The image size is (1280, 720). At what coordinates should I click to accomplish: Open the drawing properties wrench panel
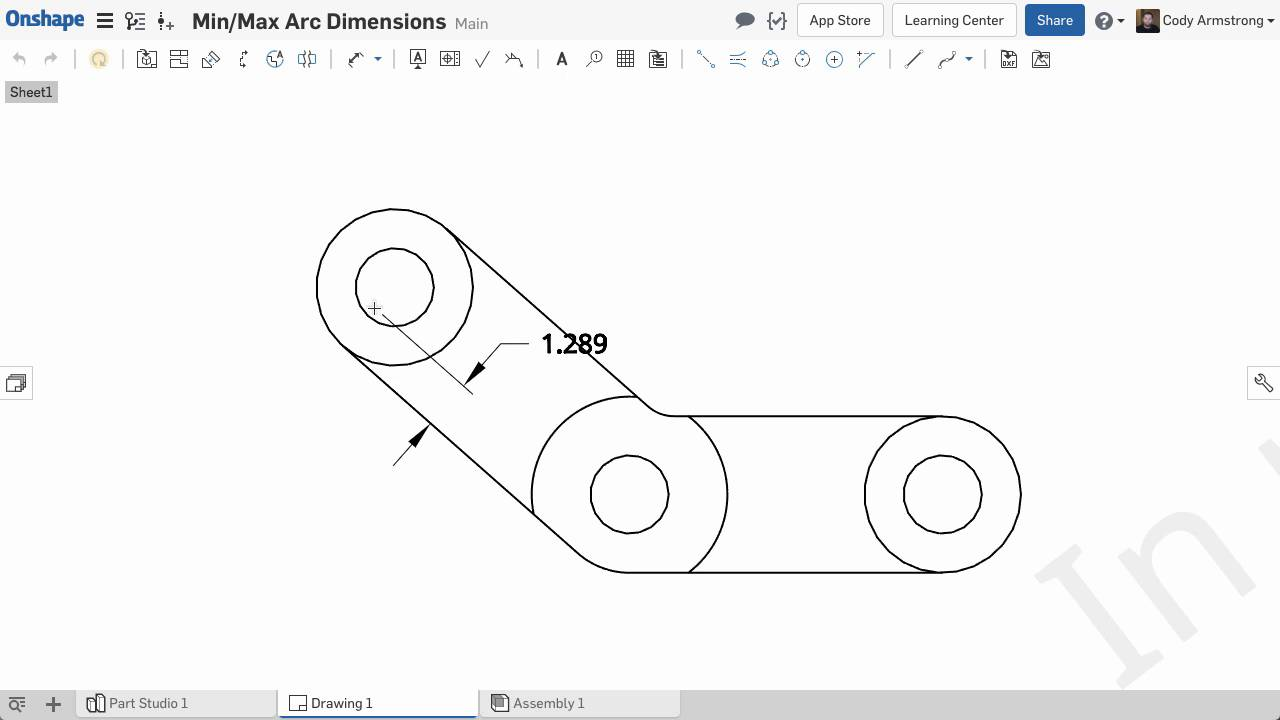1264,383
